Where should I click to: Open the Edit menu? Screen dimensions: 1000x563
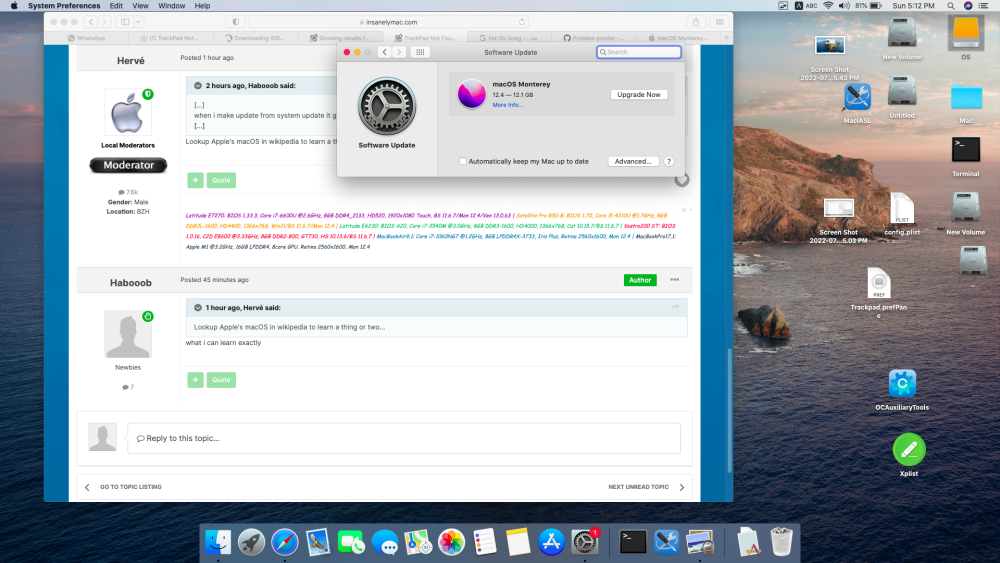point(116,6)
